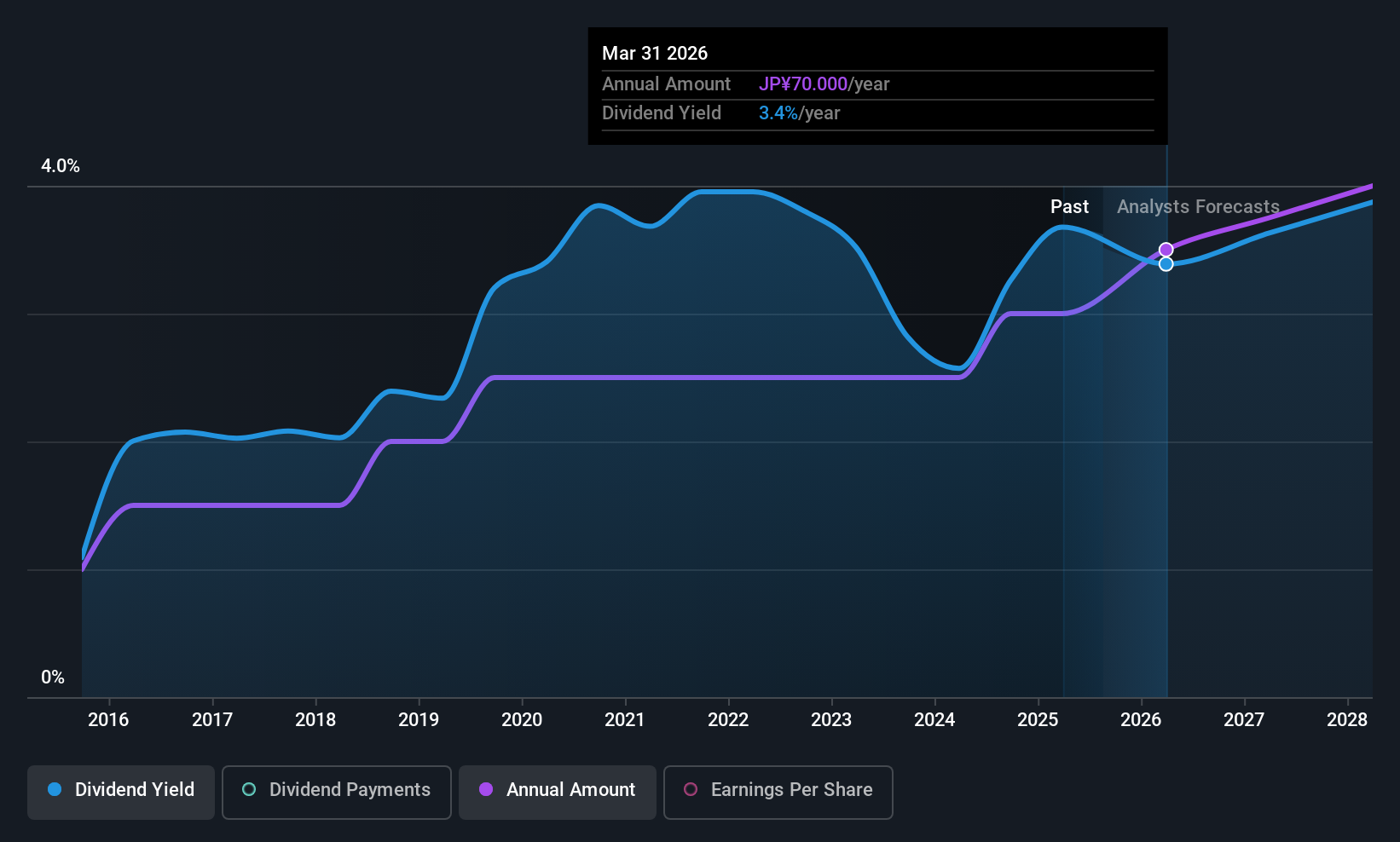The width and height of the screenshot is (1400, 842).
Task: Click the 4.0% axis label
Action: click(60, 166)
